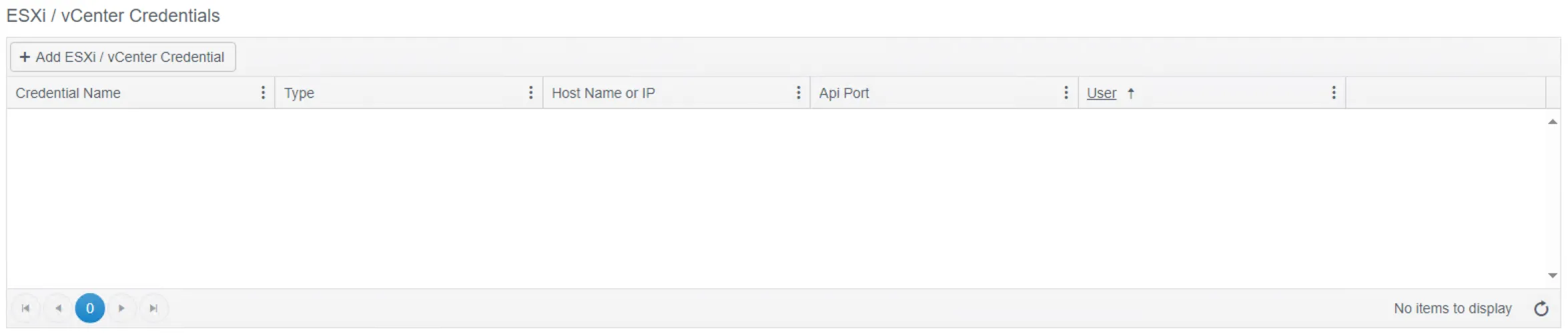Click Add ESXi / vCenter Credential button
Viewport: 1568px width, 333px height.
(x=123, y=57)
